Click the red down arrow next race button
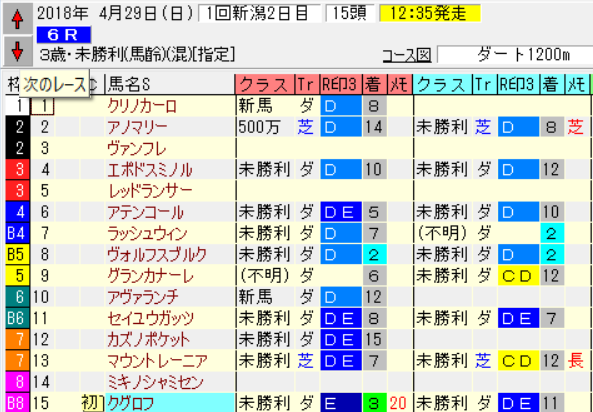Screen dimensions: 593x412 click(17, 51)
